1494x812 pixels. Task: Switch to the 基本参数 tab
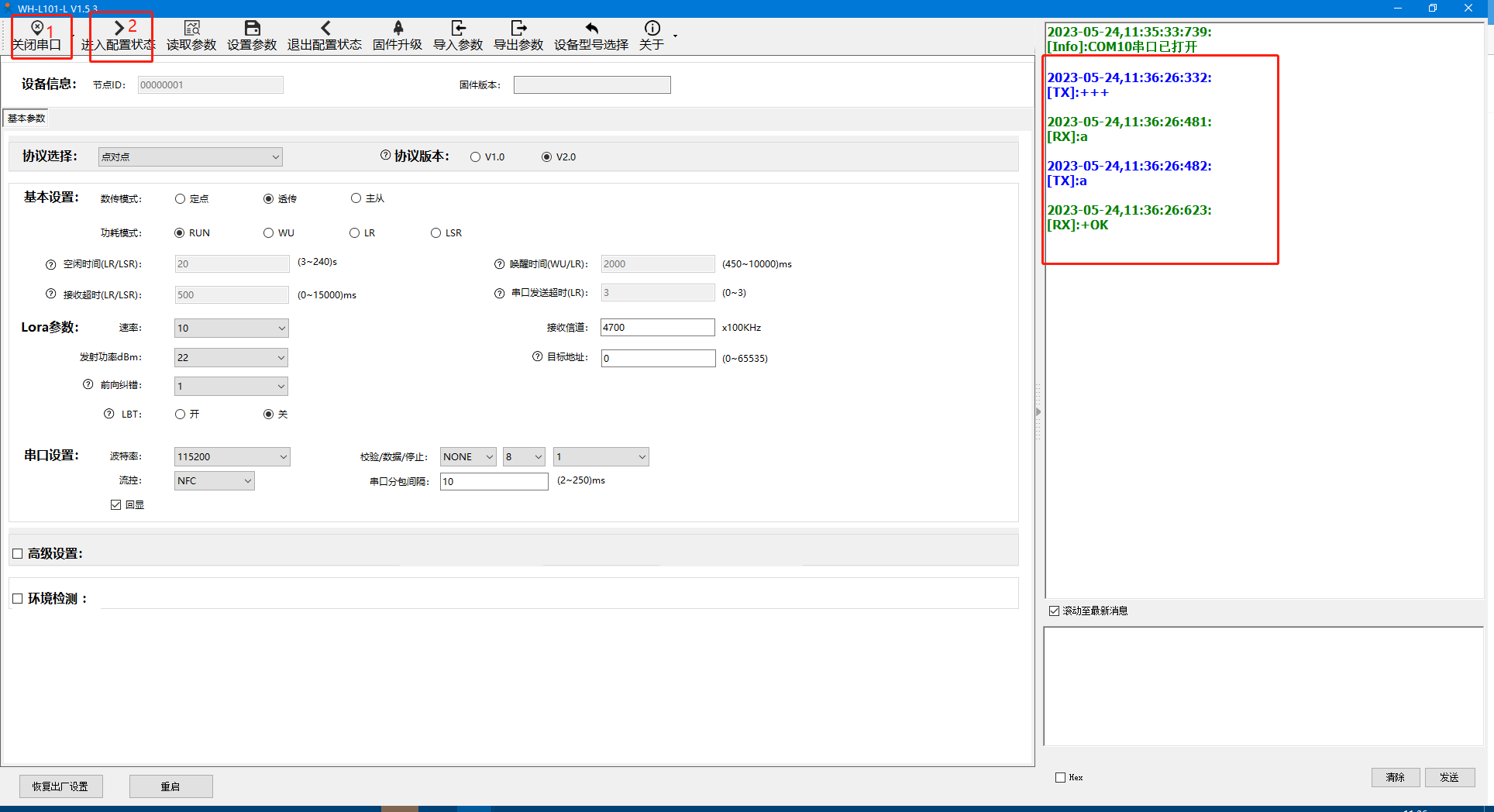[26, 119]
